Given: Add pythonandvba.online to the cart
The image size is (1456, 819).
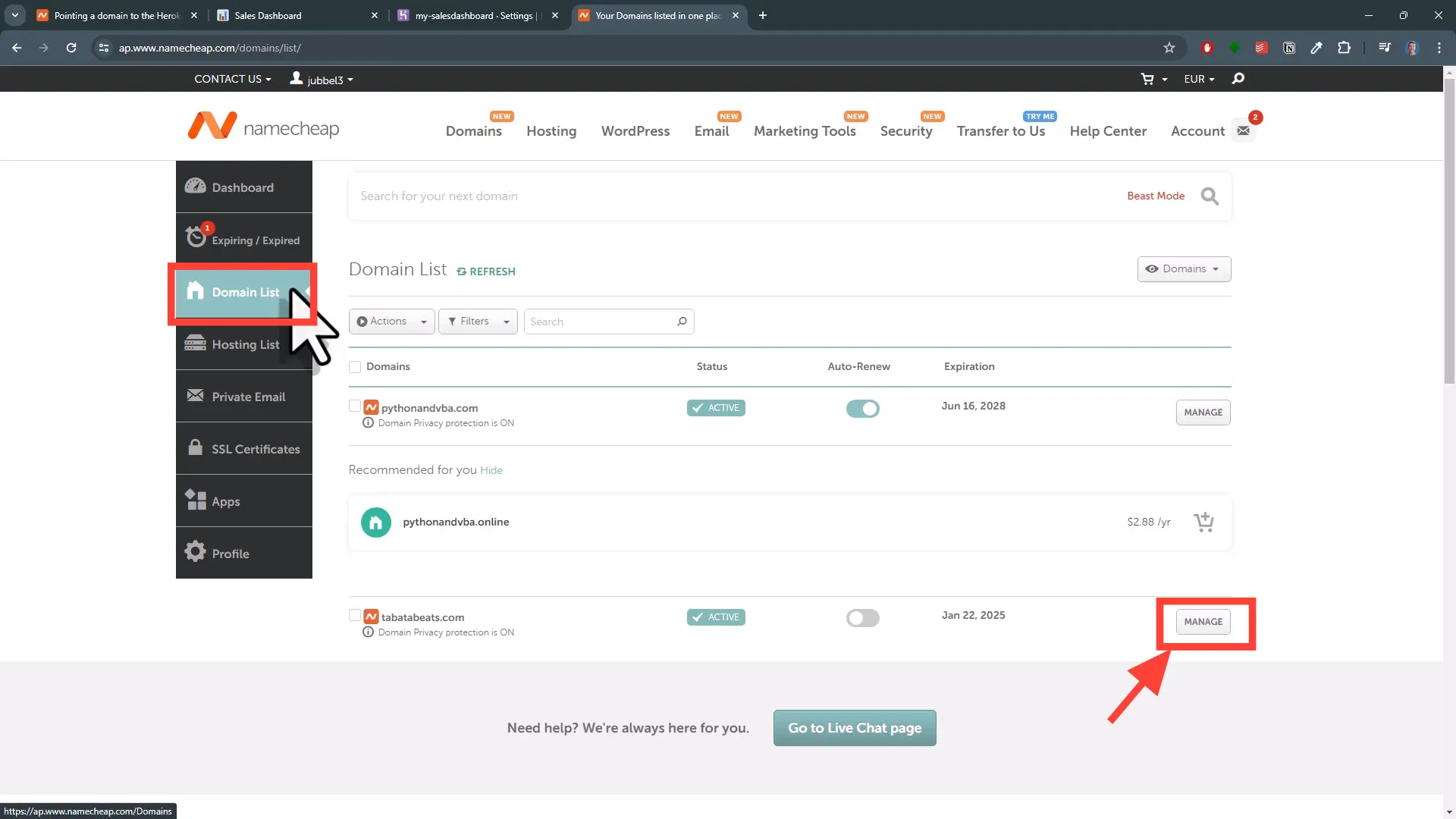Looking at the screenshot, I should click(x=1204, y=522).
